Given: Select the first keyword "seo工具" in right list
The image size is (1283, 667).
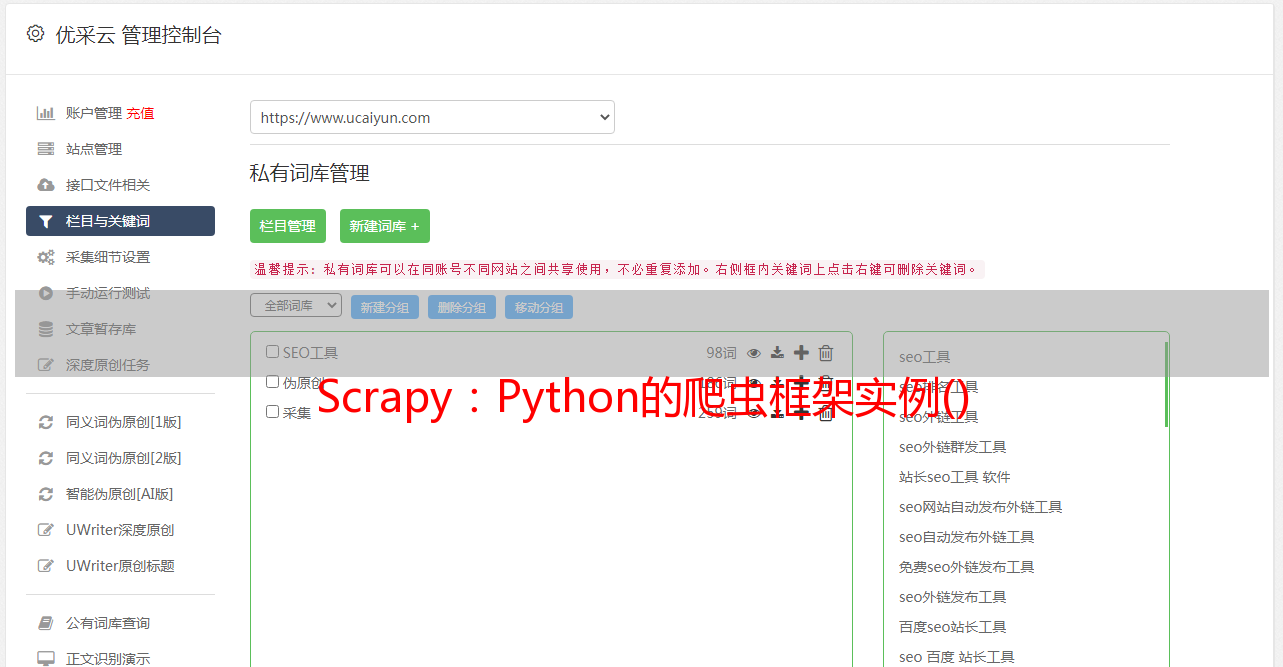Looking at the screenshot, I should (924, 357).
